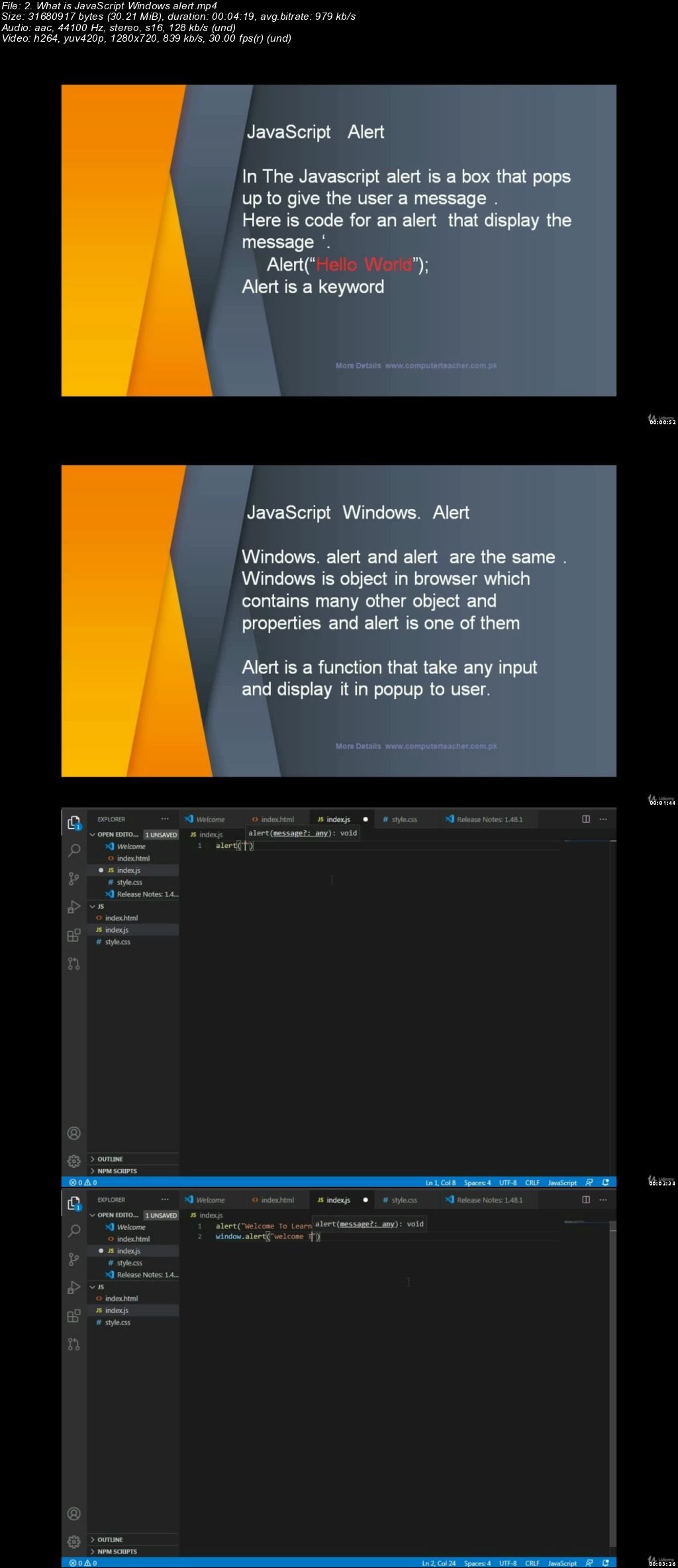Open Extensions view in lower VS Code frame
Screen dimensions: 678x1568
click(x=74, y=1316)
